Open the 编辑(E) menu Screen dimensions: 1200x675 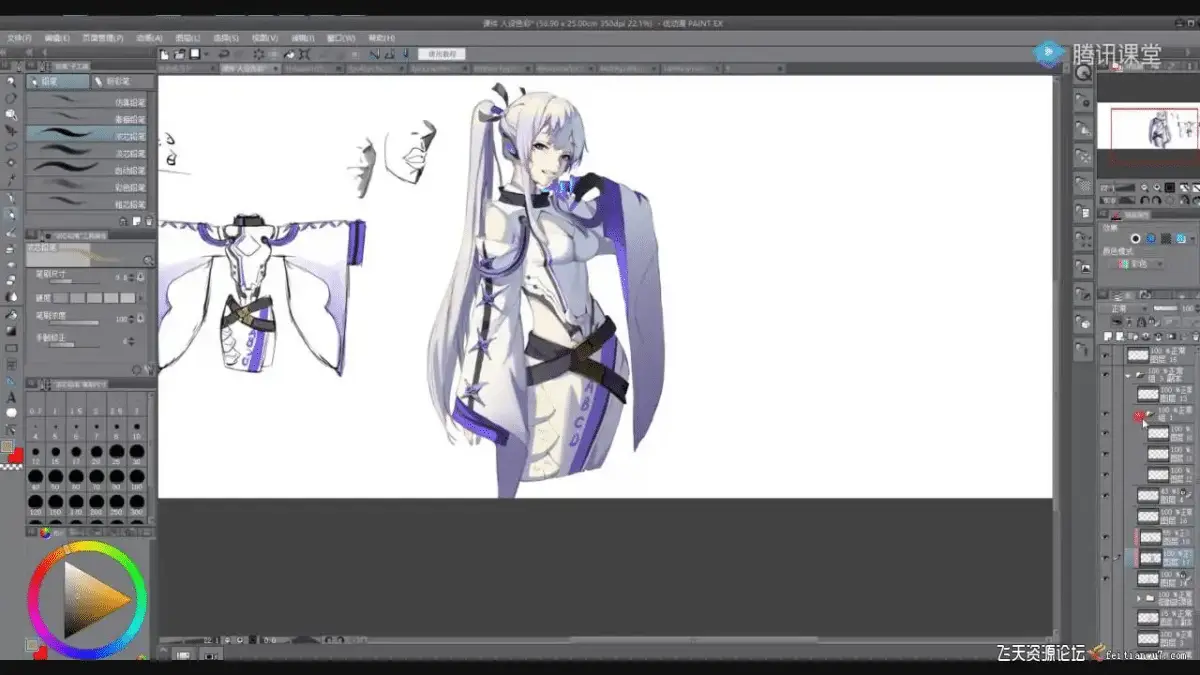(57, 38)
